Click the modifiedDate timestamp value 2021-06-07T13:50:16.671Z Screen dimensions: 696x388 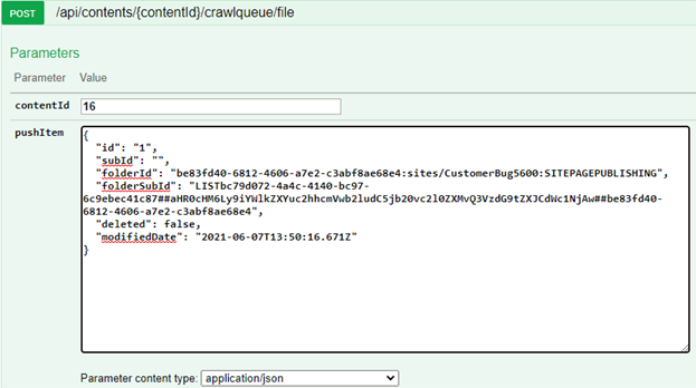(x=276, y=237)
